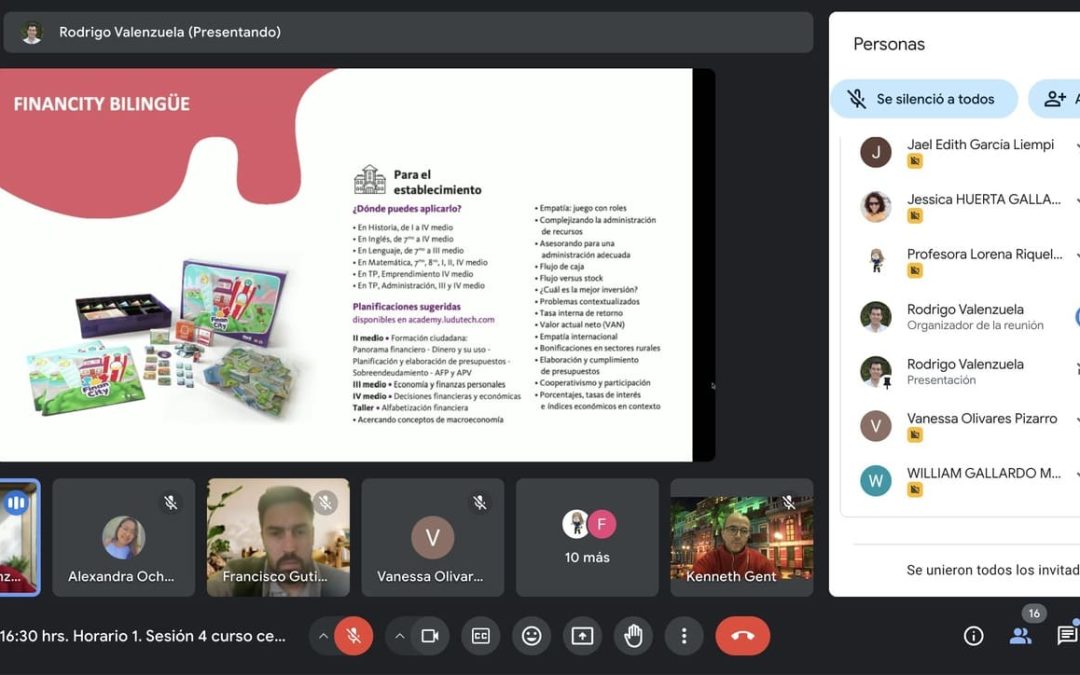
Task: Open Vanessa Olivar... participant tile
Action: (x=433, y=537)
